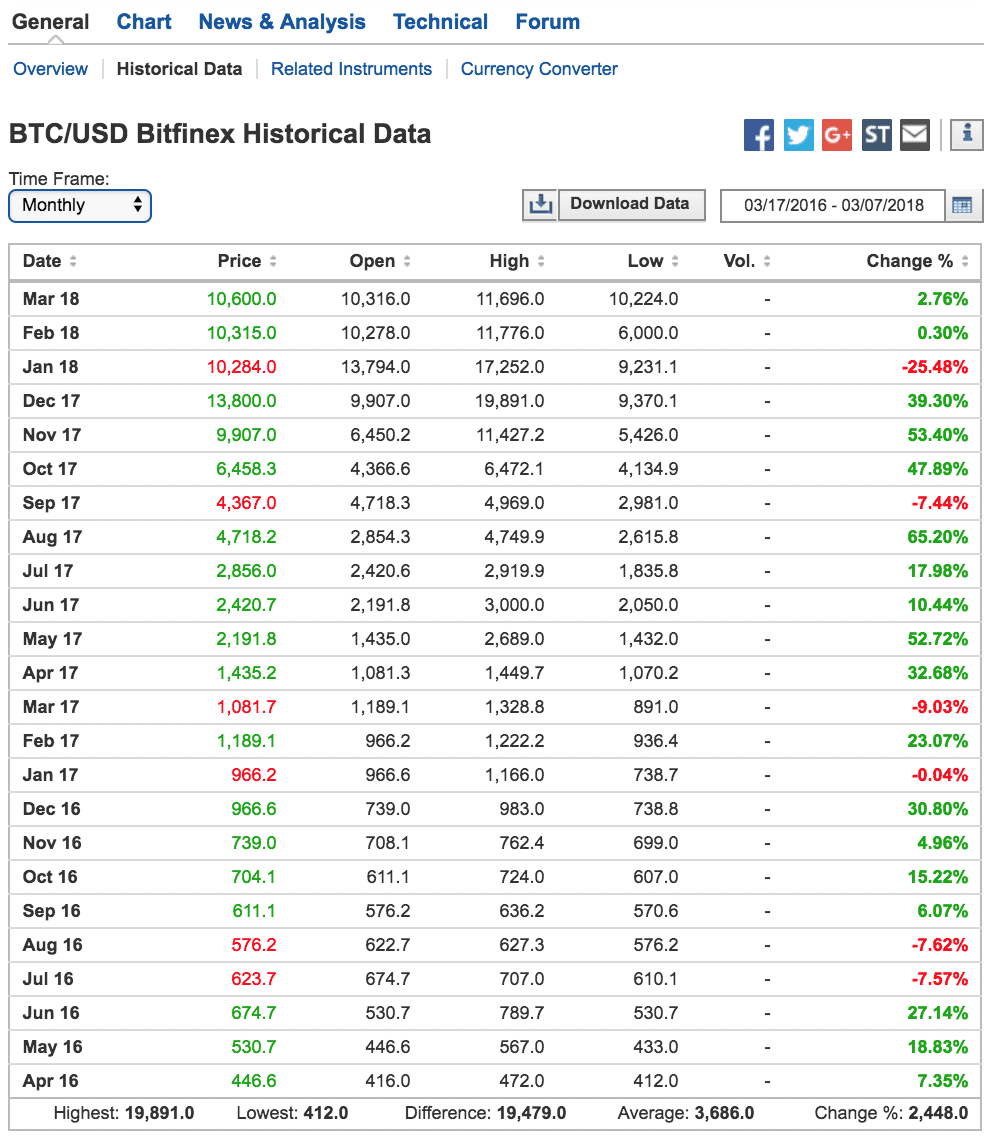Select the Feb 17 date cell
This screenshot has width=996, height=1146.
point(50,741)
